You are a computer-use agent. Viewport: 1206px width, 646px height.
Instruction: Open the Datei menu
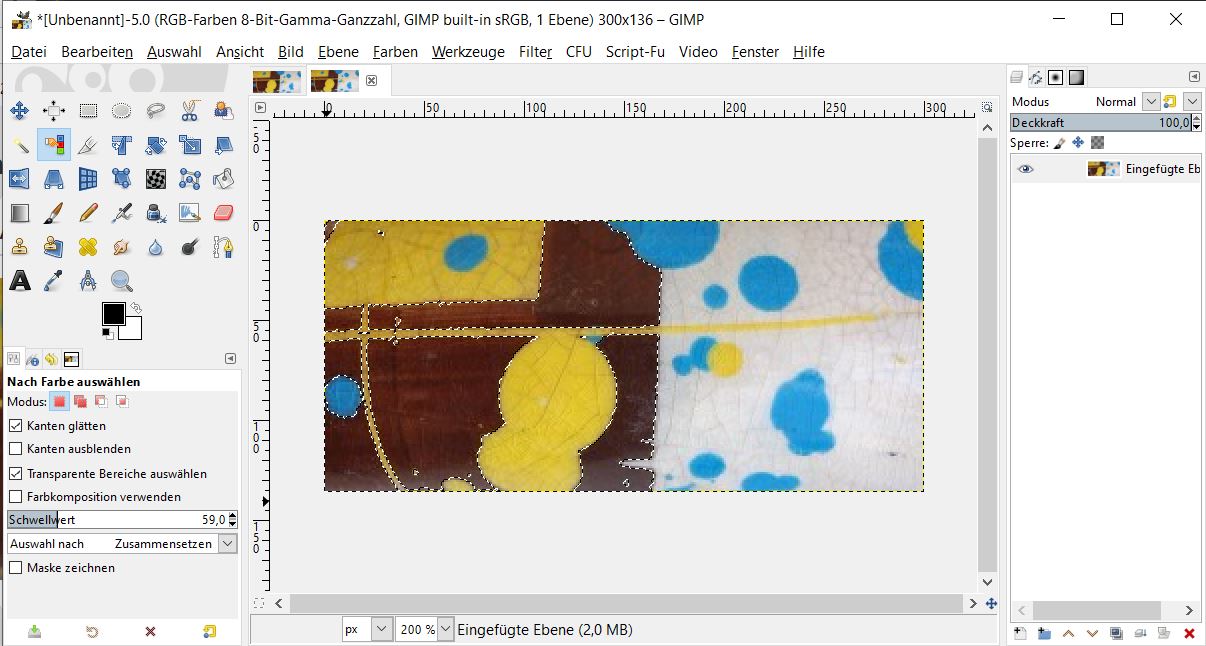click(x=29, y=52)
